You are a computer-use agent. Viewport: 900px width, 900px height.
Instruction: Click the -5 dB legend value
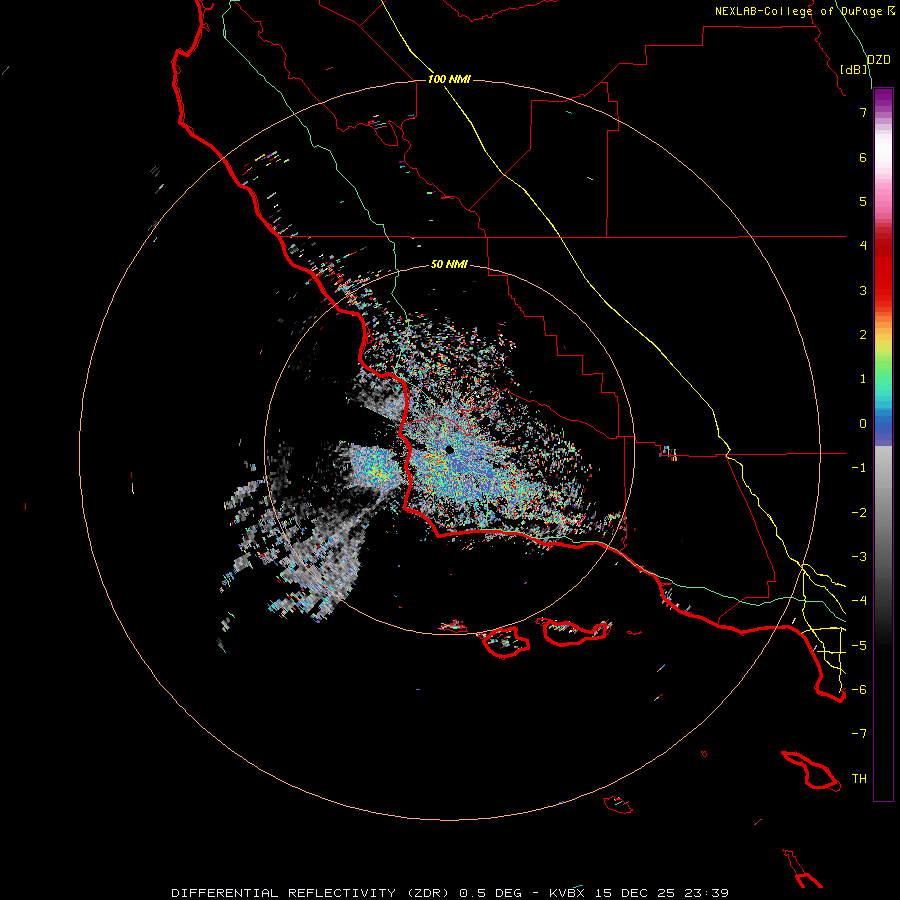(859, 645)
